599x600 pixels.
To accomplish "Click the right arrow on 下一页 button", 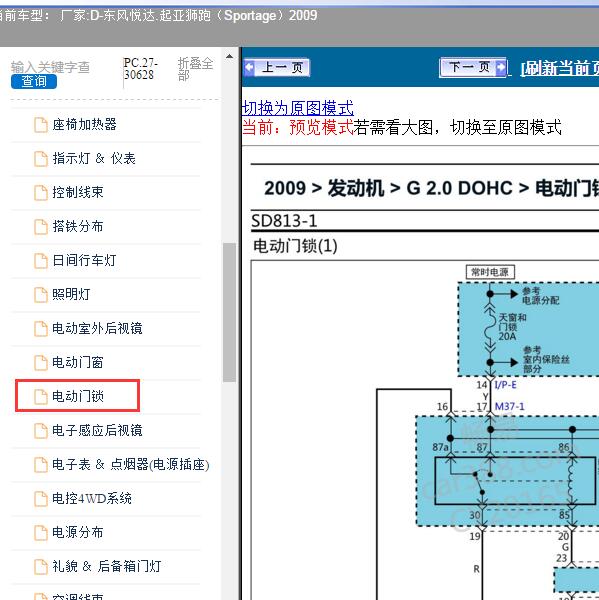I will [x=501, y=67].
